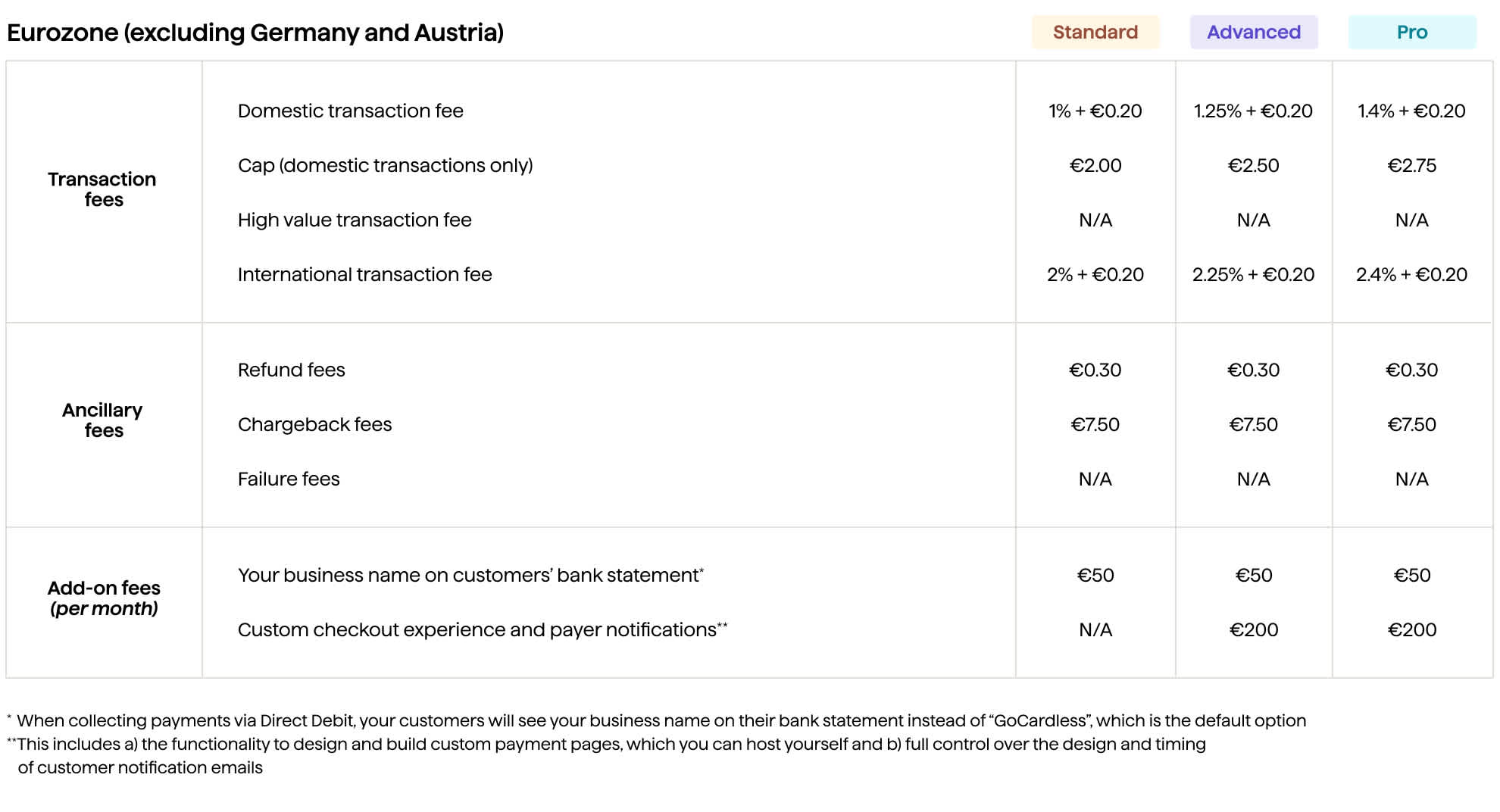Viewport: 1500px width, 812px height.
Task: Click the Direct Debit footnote text
Action: (661, 720)
